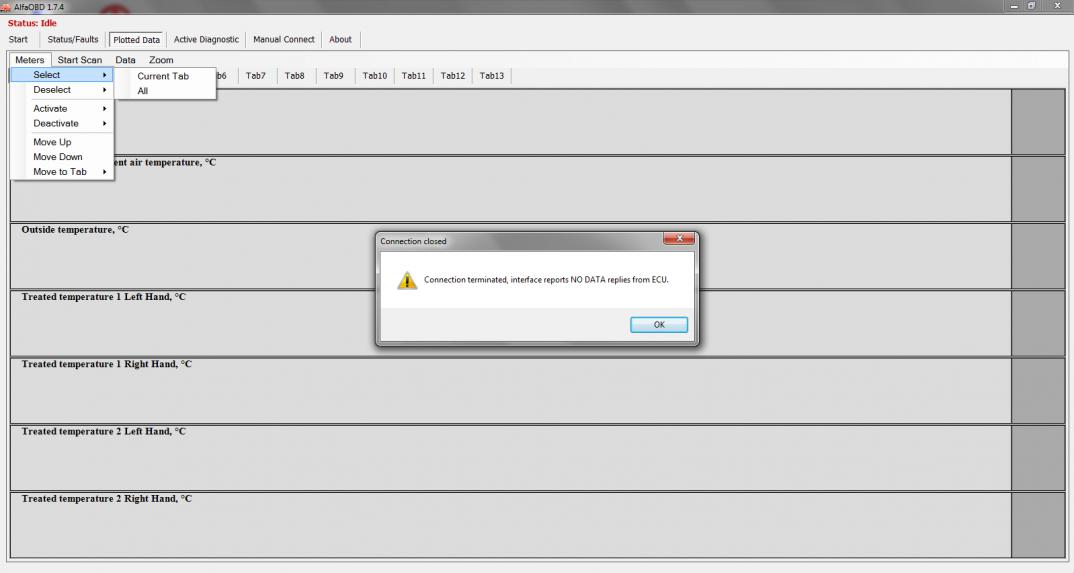The image size is (1074, 573).
Task: Choose All in Select submenu
Action: point(165,91)
